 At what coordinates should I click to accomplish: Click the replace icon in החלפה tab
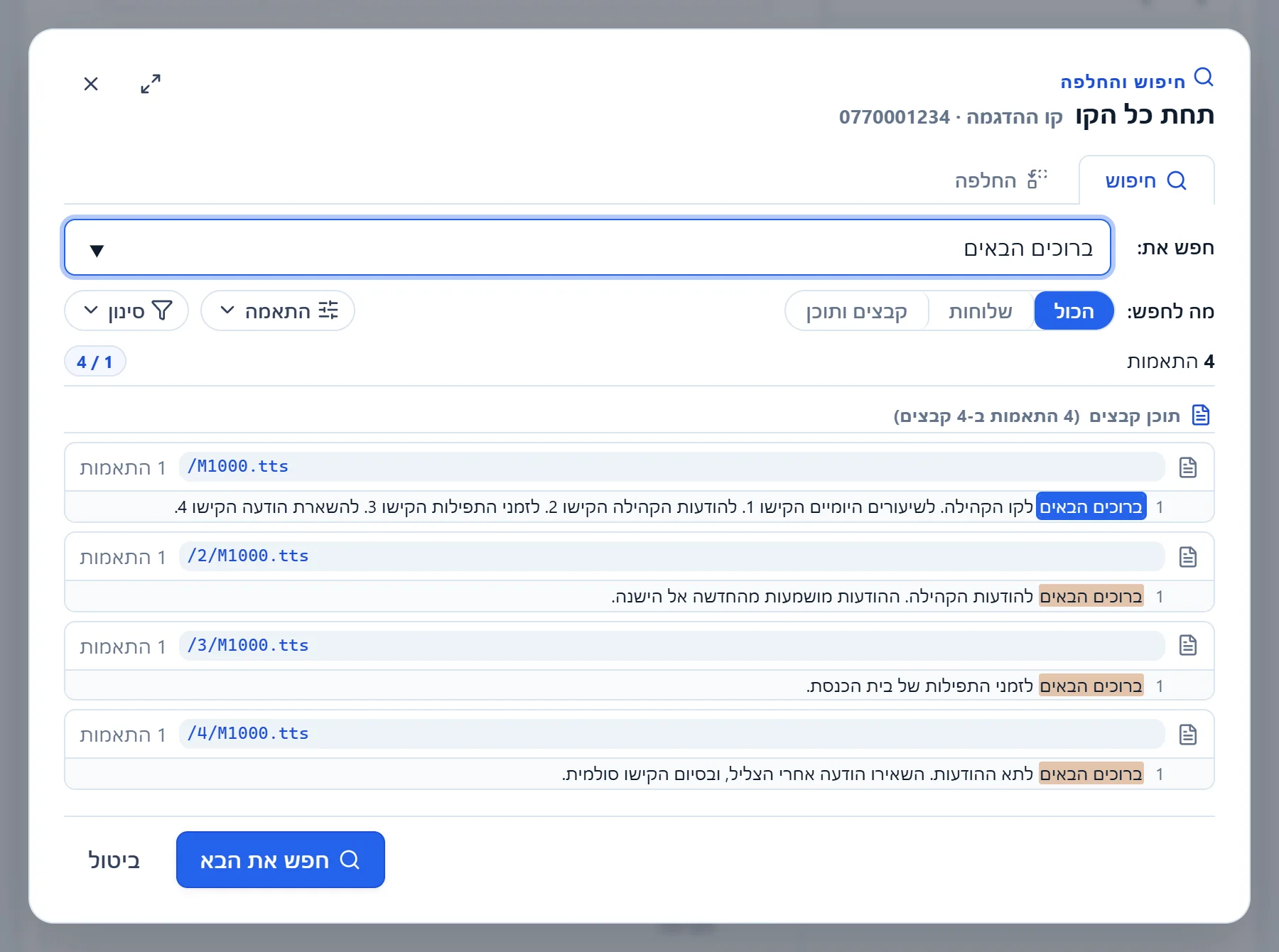[x=1037, y=179]
